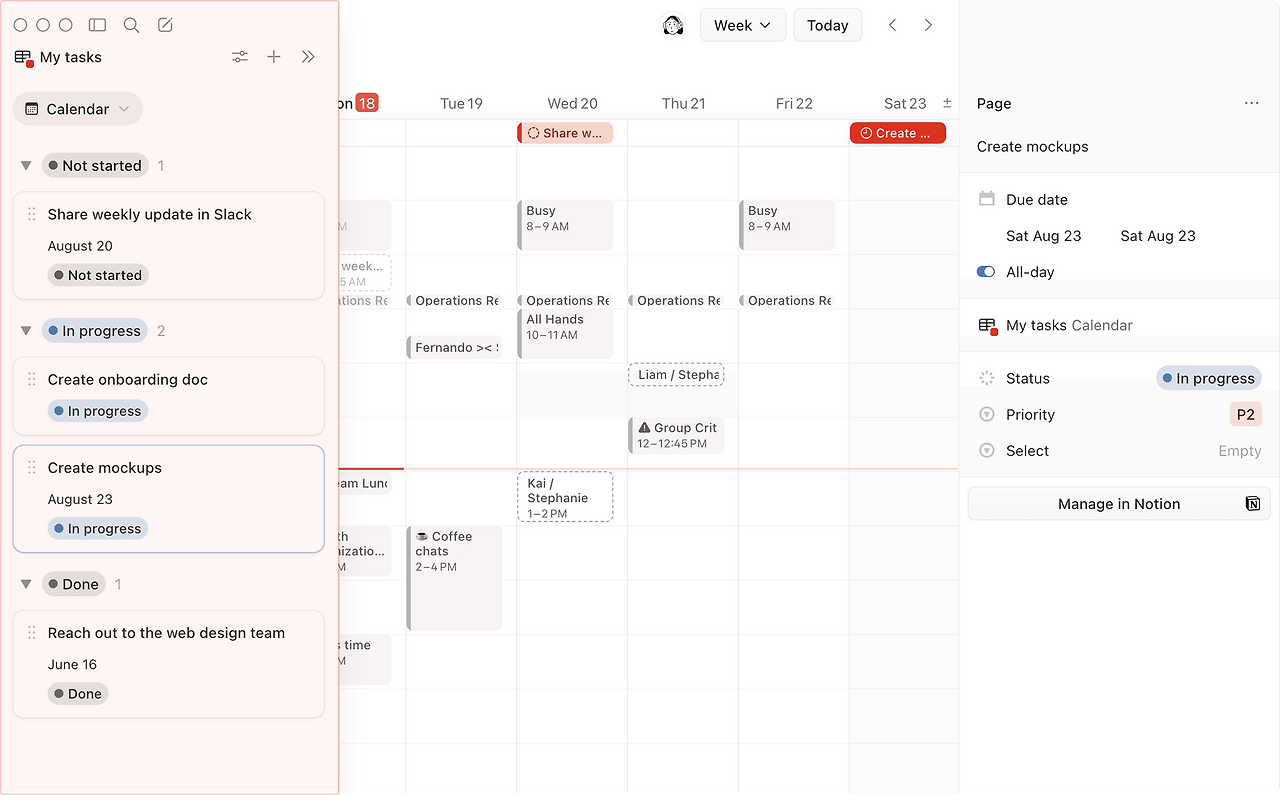Open the Group Crit 12–12:45 PM event
The height and width of the screenshot is (795, 1280).
676,435
